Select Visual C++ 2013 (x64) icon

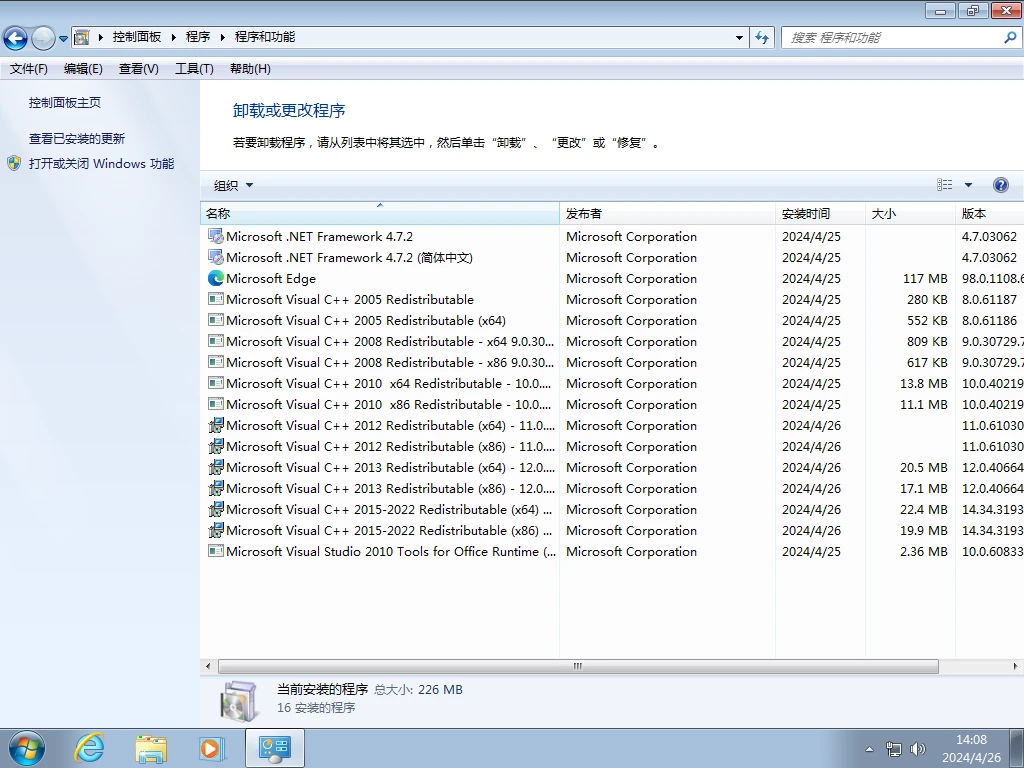(216, 467)
